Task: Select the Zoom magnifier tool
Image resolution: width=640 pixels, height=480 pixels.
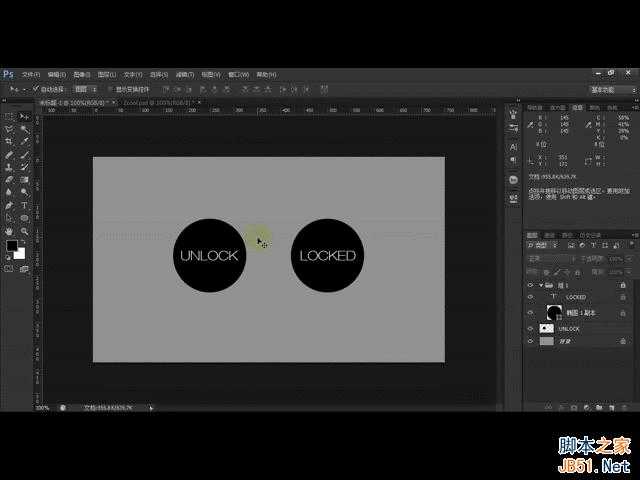Action: point(24,230)
